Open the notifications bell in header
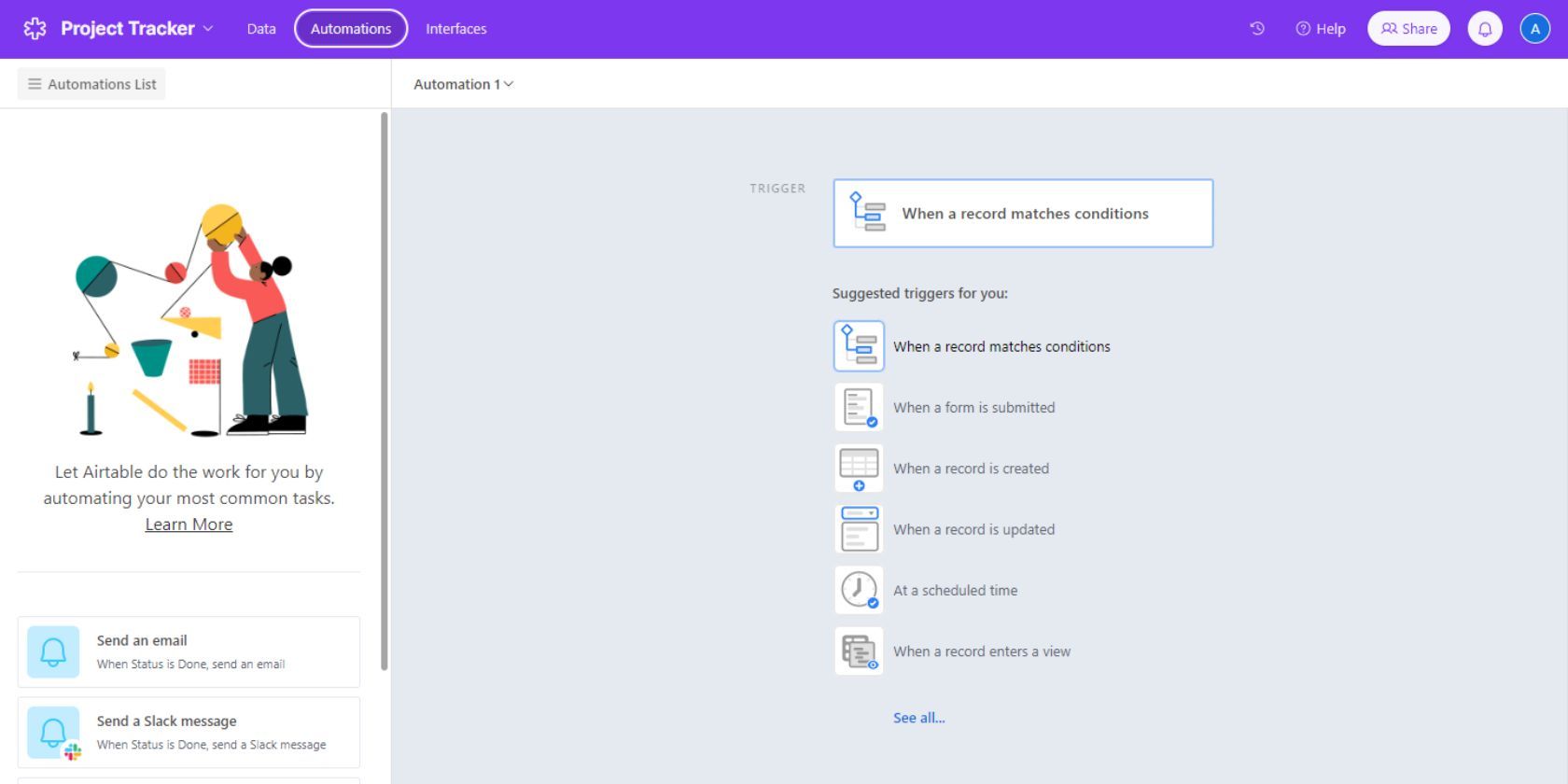 1485,29
